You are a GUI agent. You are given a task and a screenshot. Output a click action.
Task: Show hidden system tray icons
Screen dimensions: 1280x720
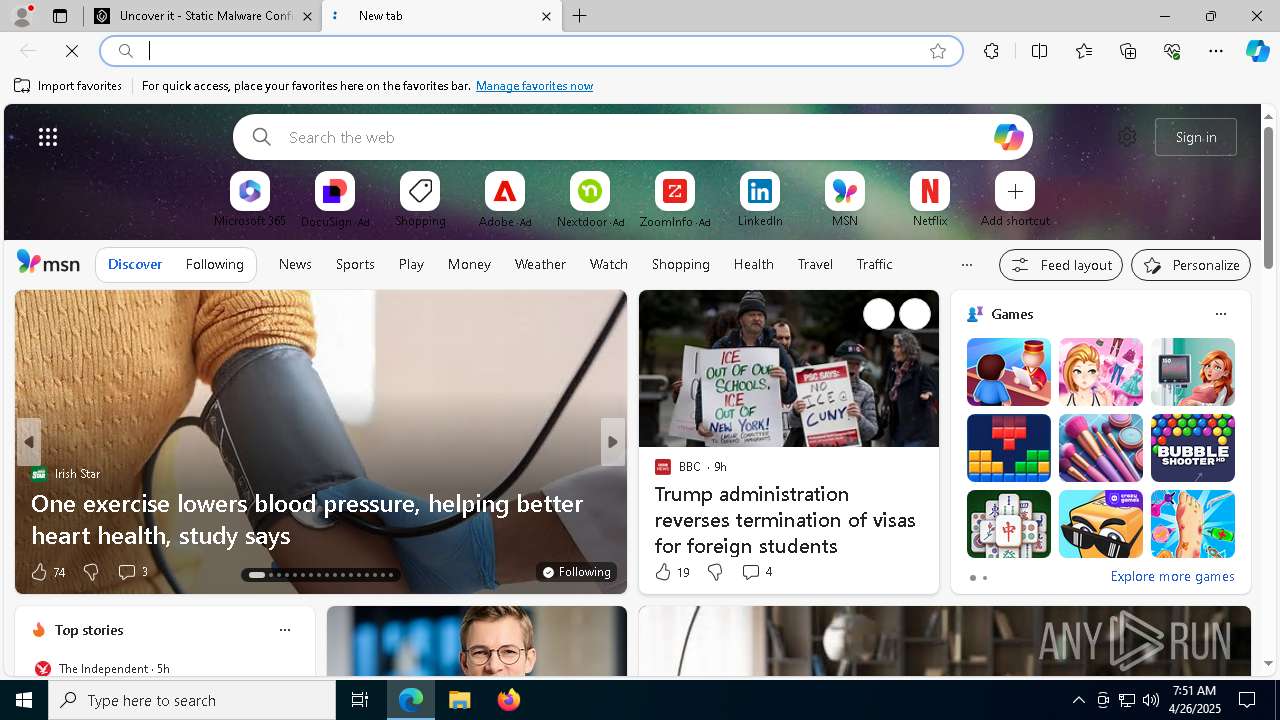1078,700
